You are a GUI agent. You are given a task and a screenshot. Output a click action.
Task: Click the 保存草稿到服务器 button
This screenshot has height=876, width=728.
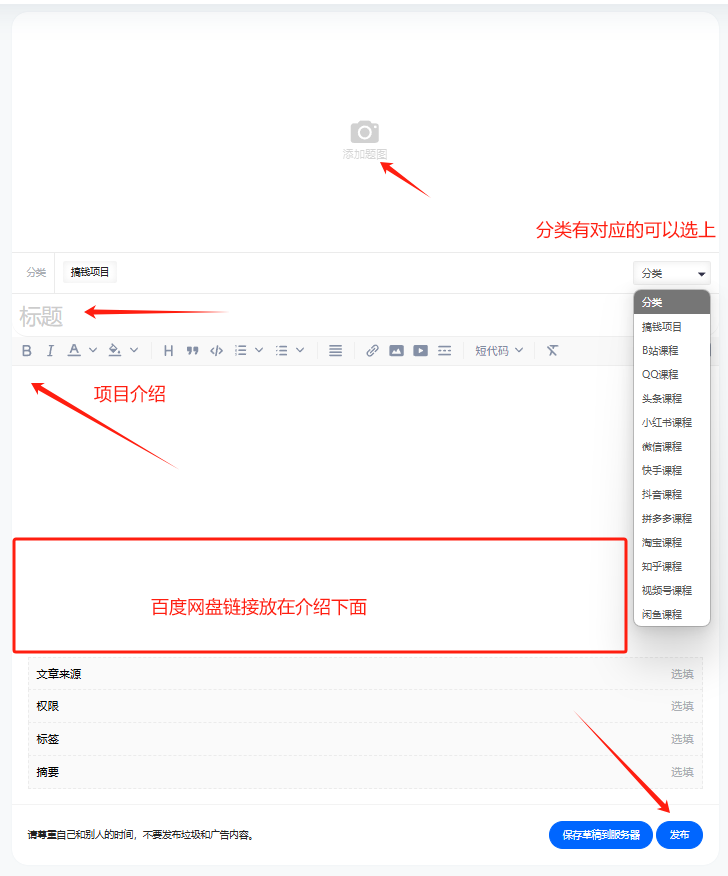600,835
